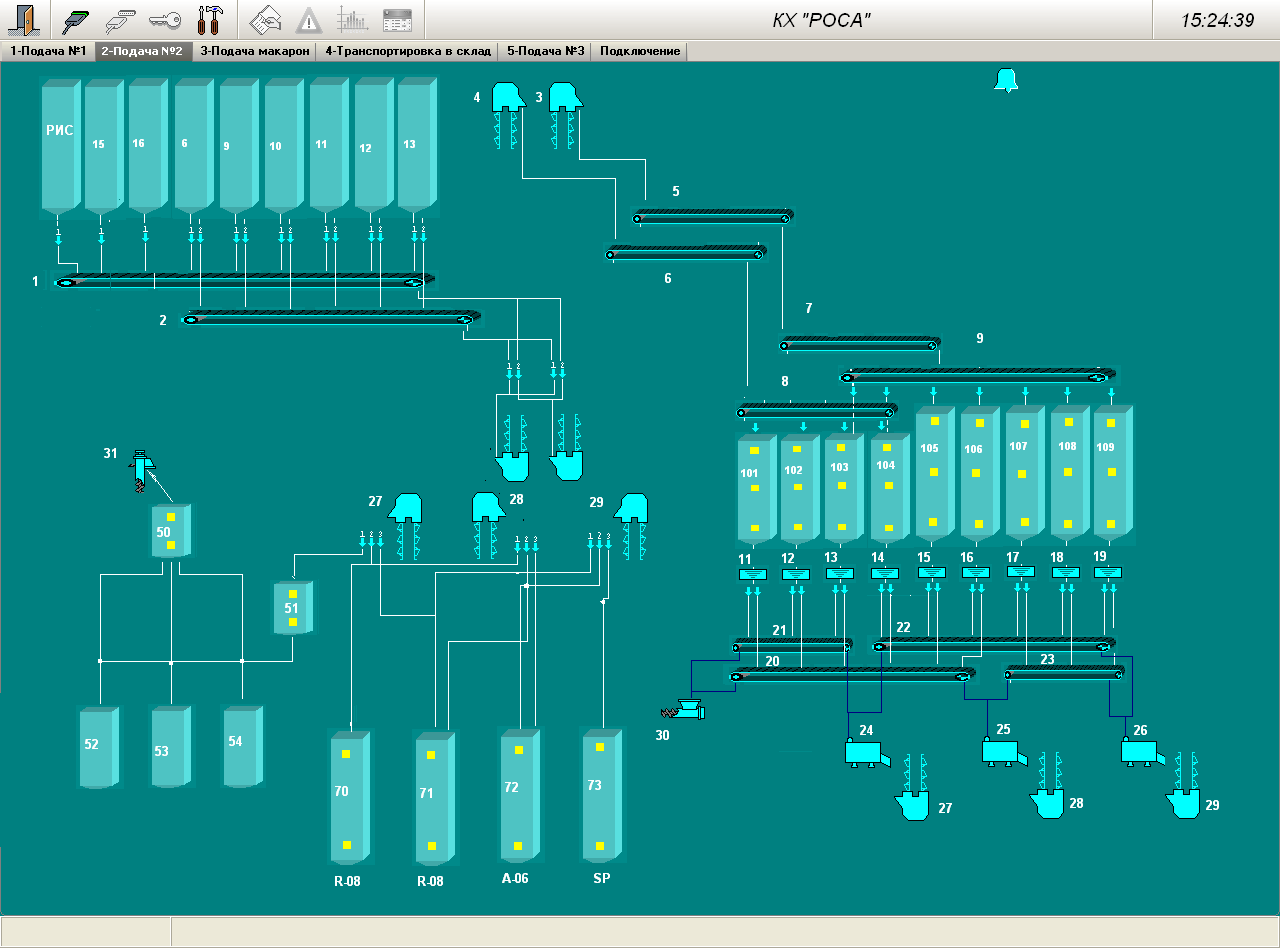The width and height of the screenshot is (1280, 948).
Task: Select the РИС silo
Action: (59, 146)
